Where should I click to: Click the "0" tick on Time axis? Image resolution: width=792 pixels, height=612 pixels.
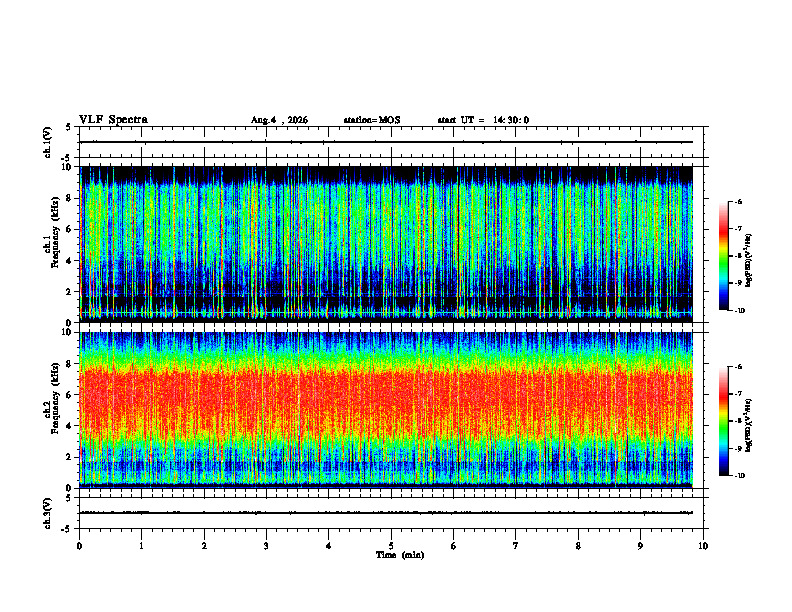pyautogui.click(x=79, y=546)
